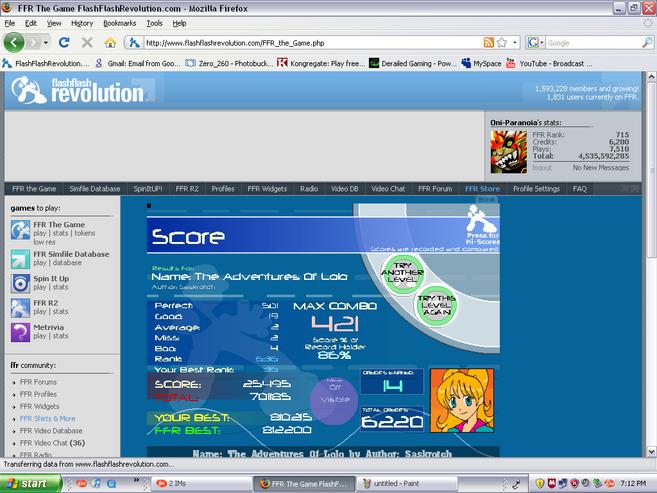Open the back-forward history dropdown arrow
This screenshot has width=657, height=493.
[46, 42]
